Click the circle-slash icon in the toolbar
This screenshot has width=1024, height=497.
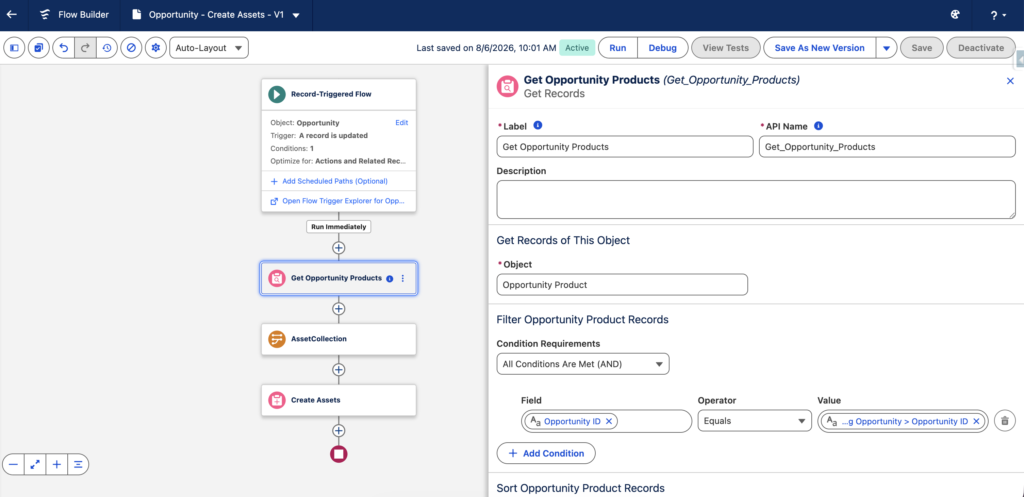click(131, 48)
